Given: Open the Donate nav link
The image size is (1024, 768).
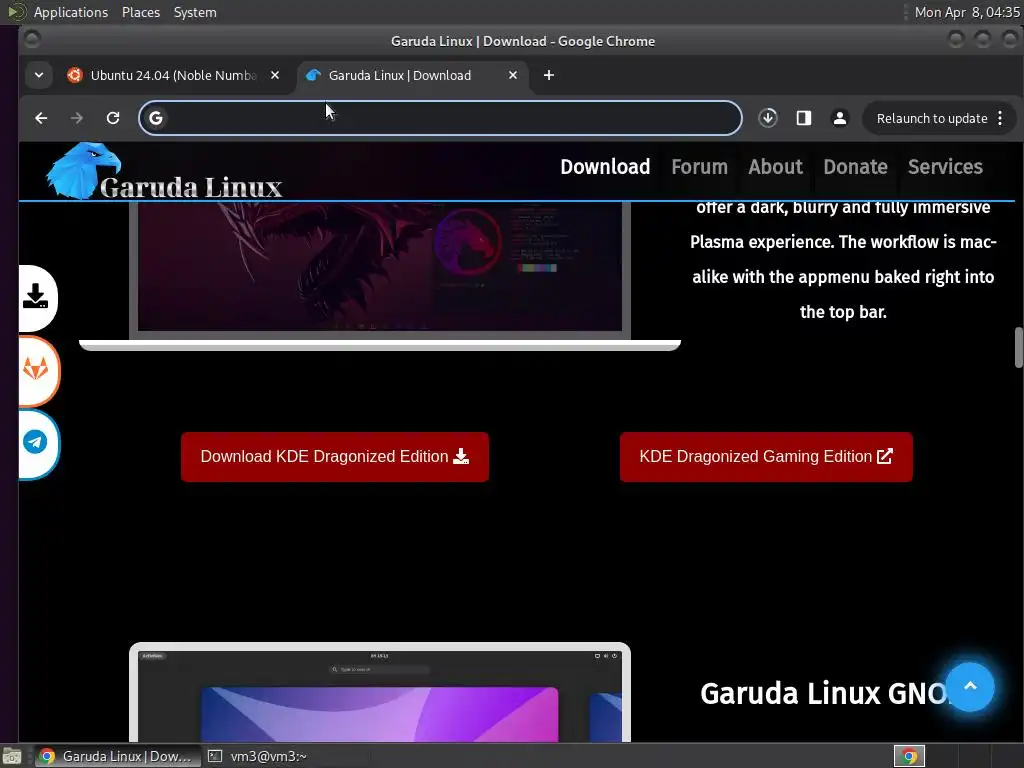Looking at the screenshot, I should (x=856, y=167).
